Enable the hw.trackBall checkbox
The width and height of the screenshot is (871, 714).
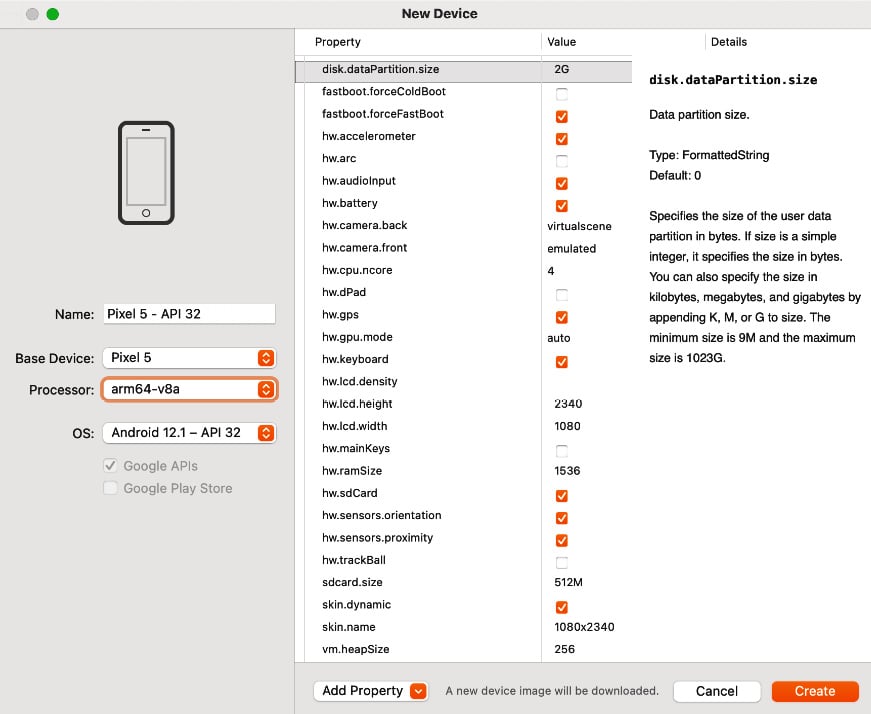pyautogui.click(x=562, y=563)
